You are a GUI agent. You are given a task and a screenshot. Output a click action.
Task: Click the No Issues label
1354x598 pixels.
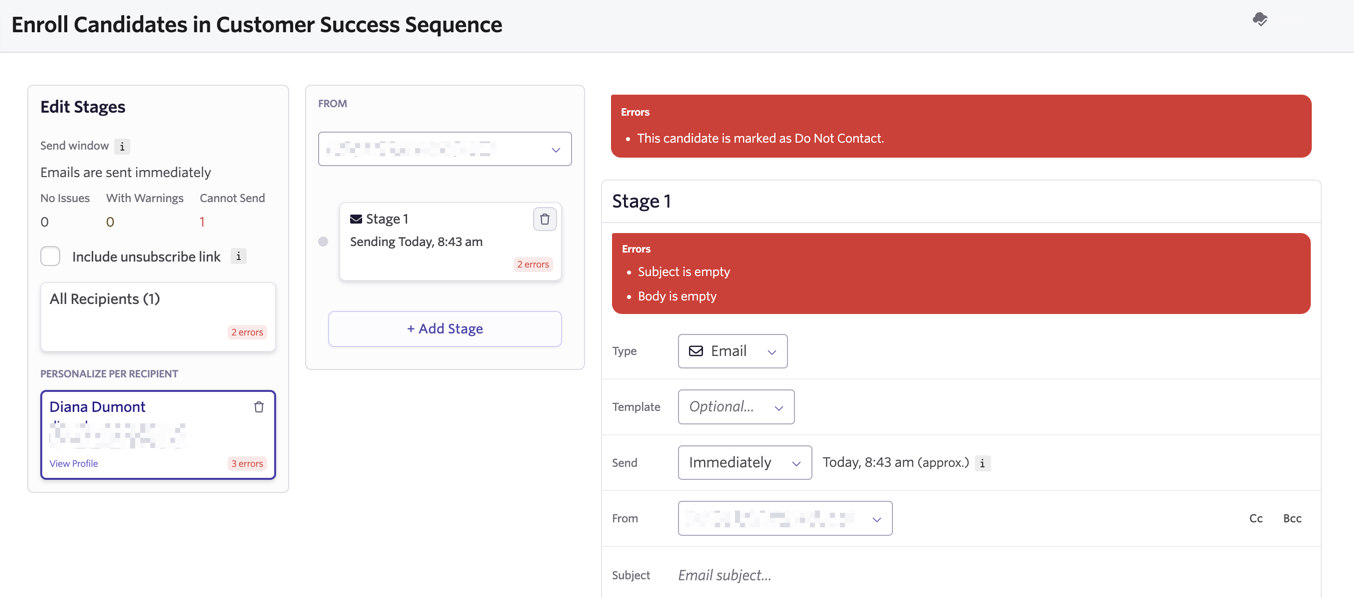coord(65,198)
